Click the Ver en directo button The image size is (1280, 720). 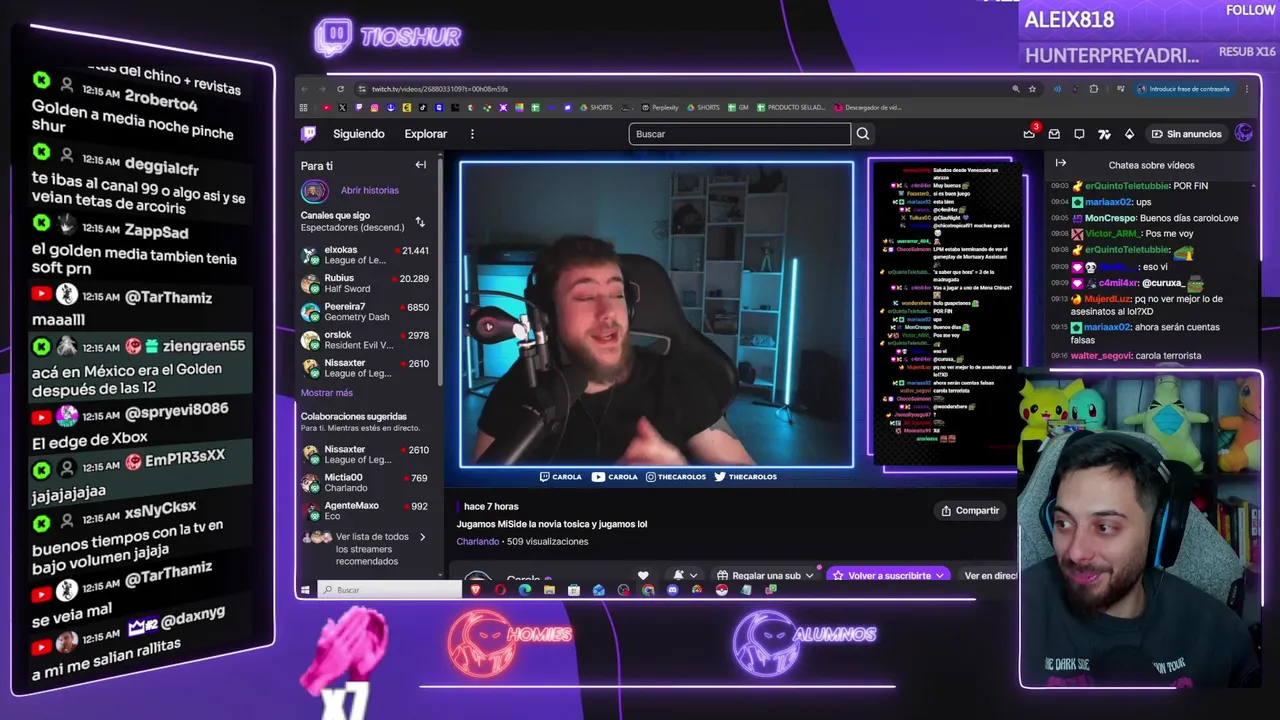(x=989, y=575)
